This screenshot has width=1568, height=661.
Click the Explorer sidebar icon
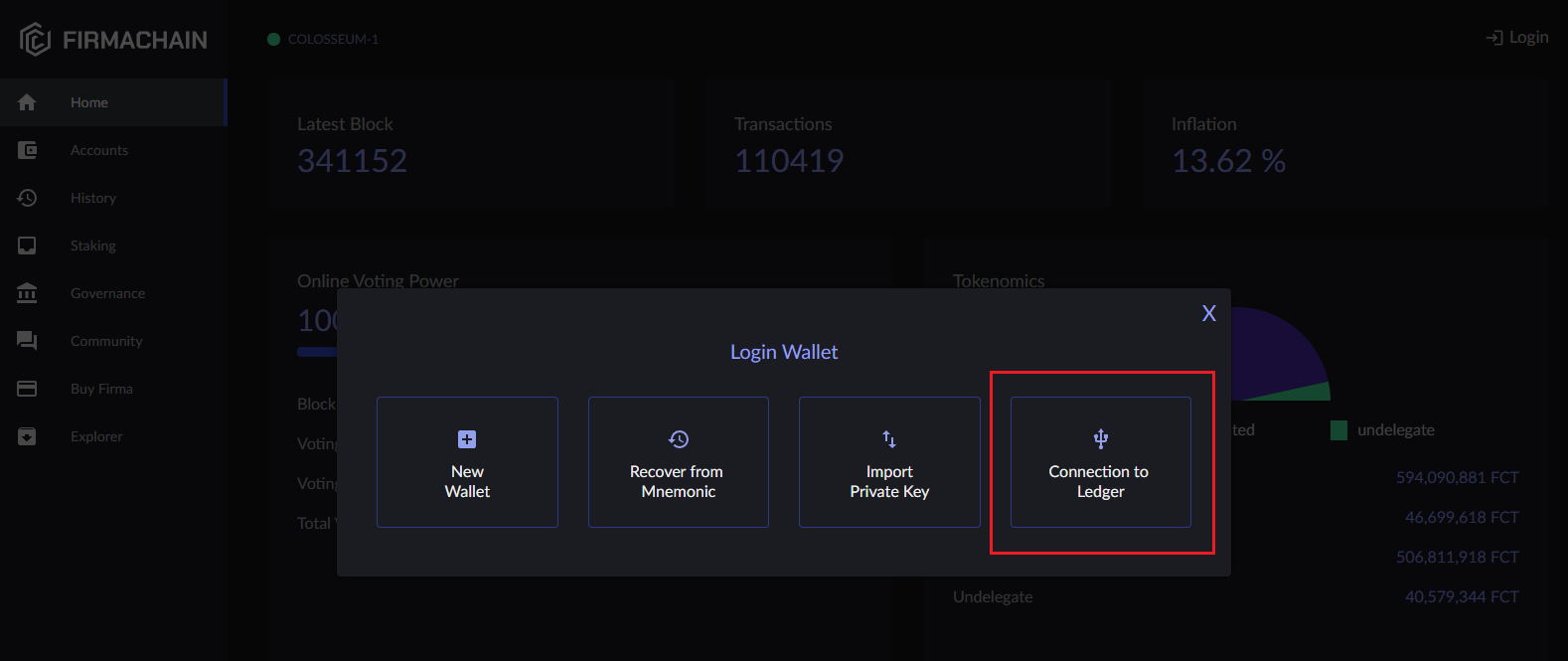pyautogui.click(x=27, y=436)
